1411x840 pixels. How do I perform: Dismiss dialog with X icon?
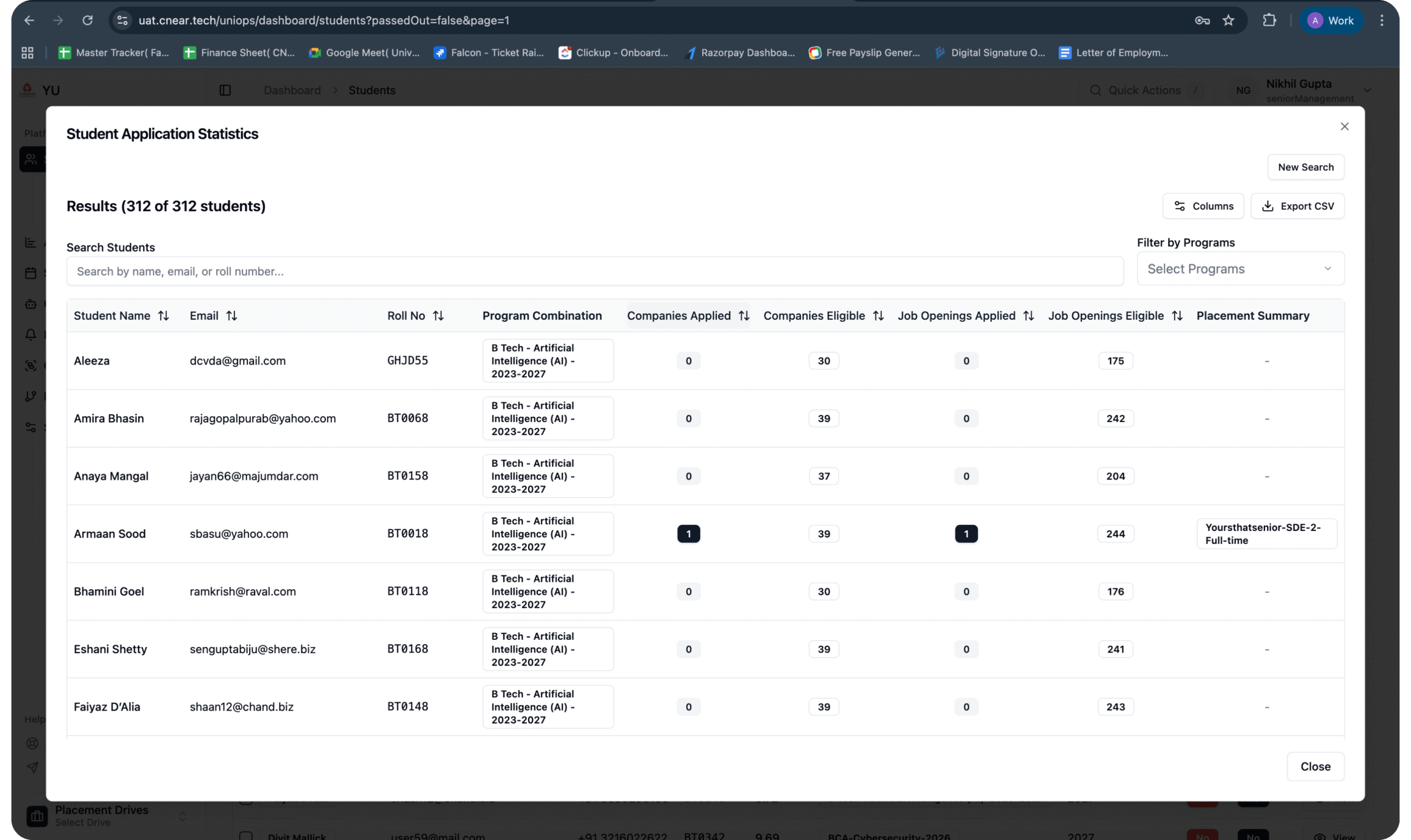[x=1344, y=126]
